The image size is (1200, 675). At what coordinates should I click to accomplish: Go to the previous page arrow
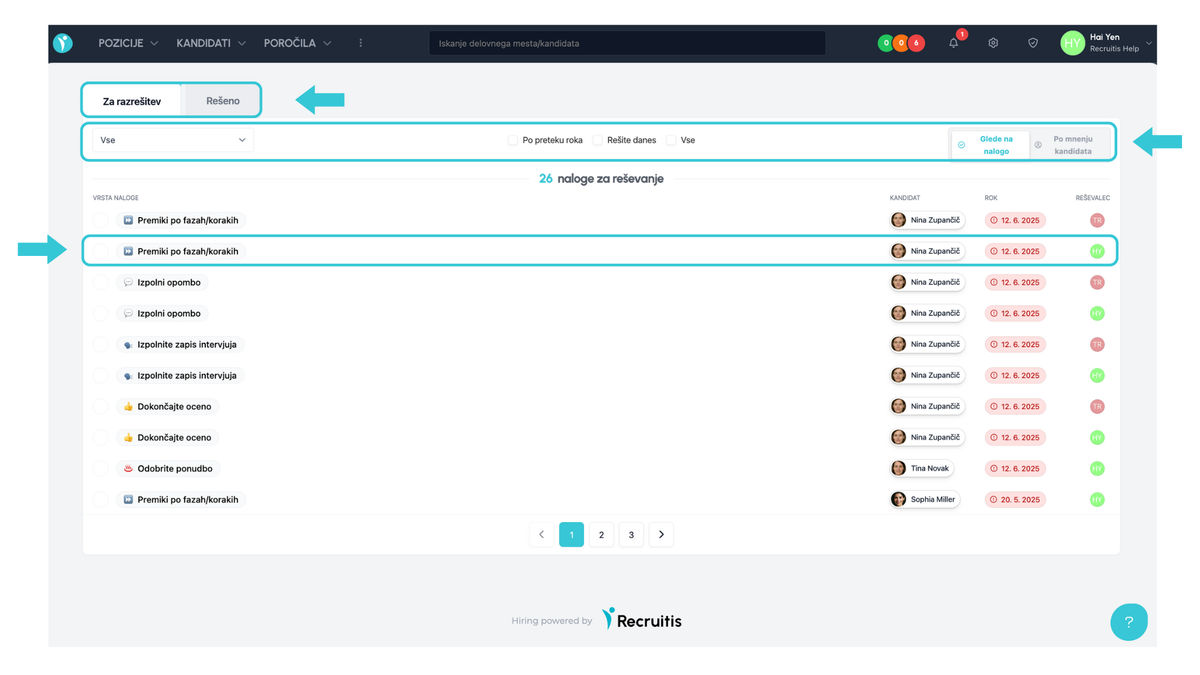[541, 535]
